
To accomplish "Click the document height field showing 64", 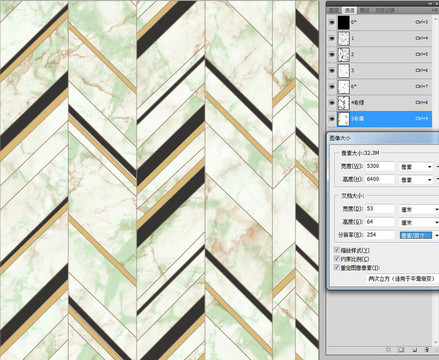I will click(x=380, y=222).
